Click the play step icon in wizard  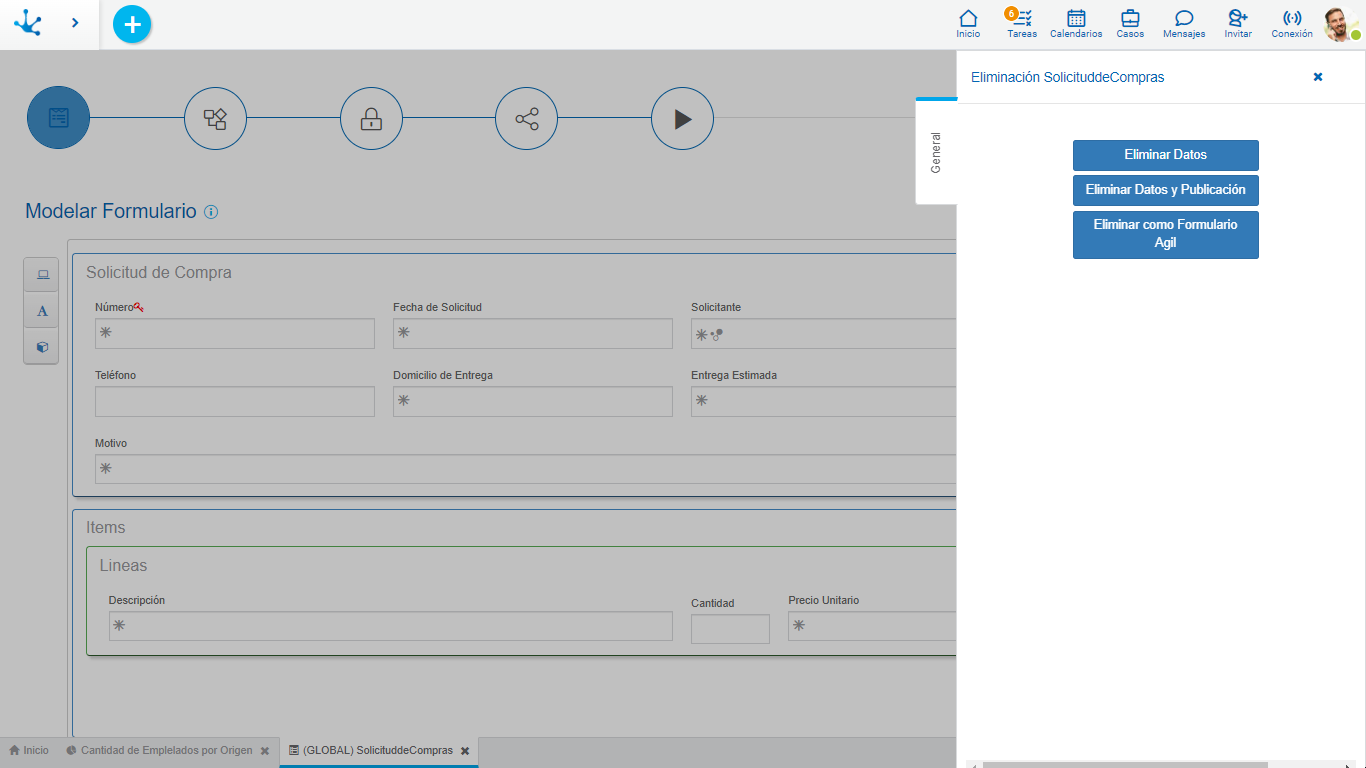coord(682,119)
